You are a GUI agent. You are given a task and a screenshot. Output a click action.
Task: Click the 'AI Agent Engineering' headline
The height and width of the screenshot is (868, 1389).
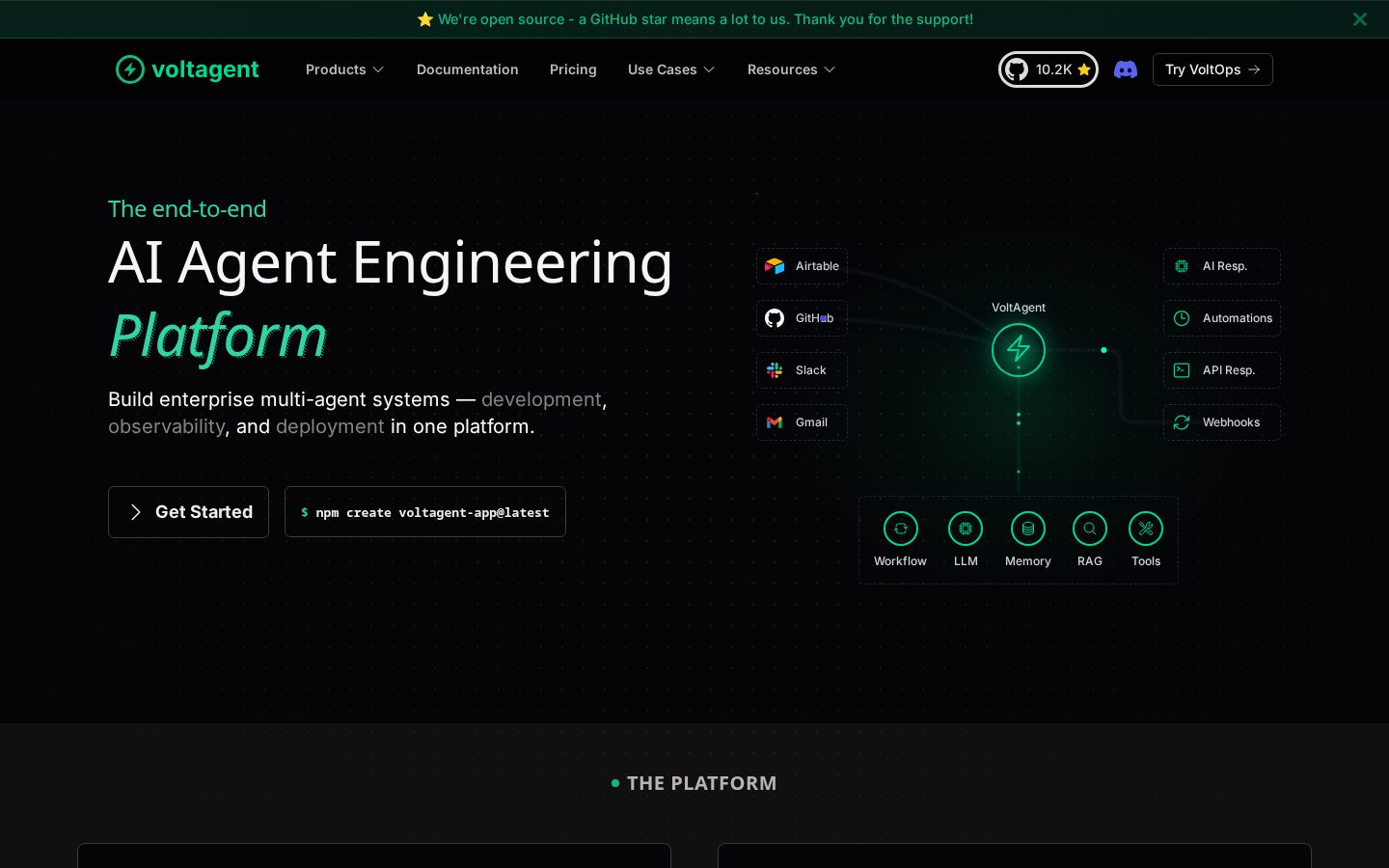click(391, 262)
